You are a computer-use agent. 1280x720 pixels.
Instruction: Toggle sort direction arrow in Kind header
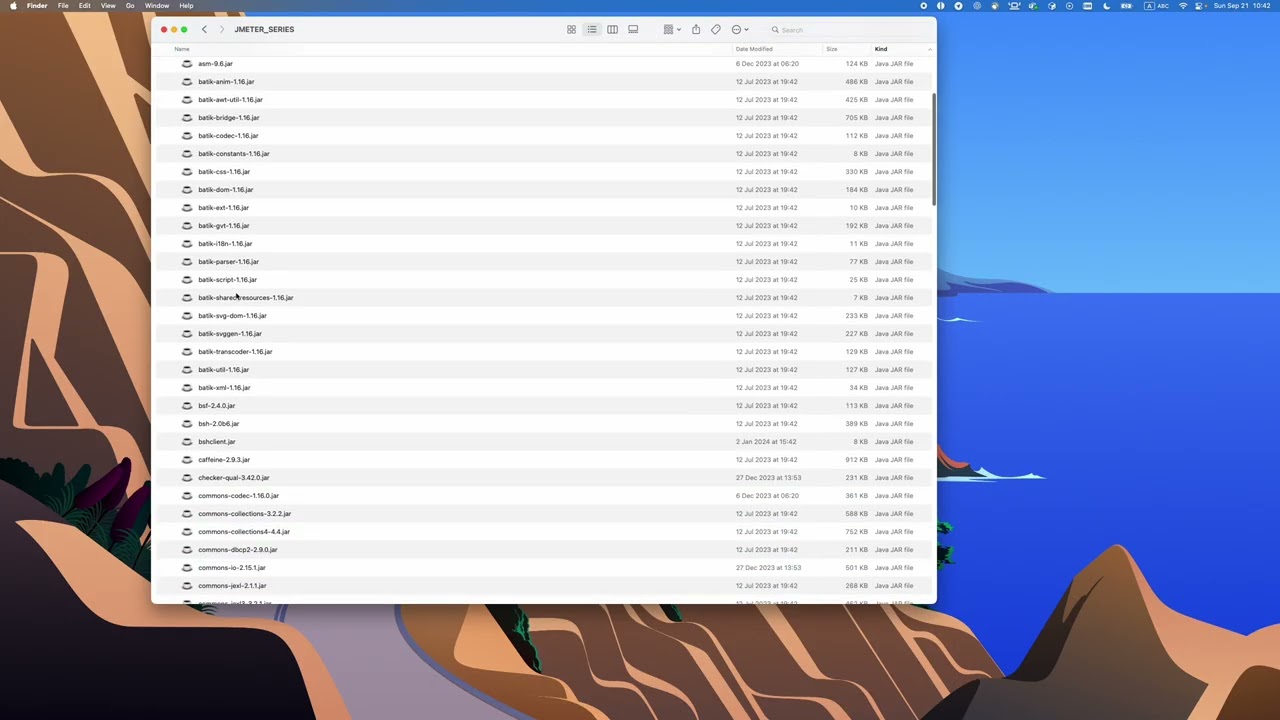coord(929,49)
